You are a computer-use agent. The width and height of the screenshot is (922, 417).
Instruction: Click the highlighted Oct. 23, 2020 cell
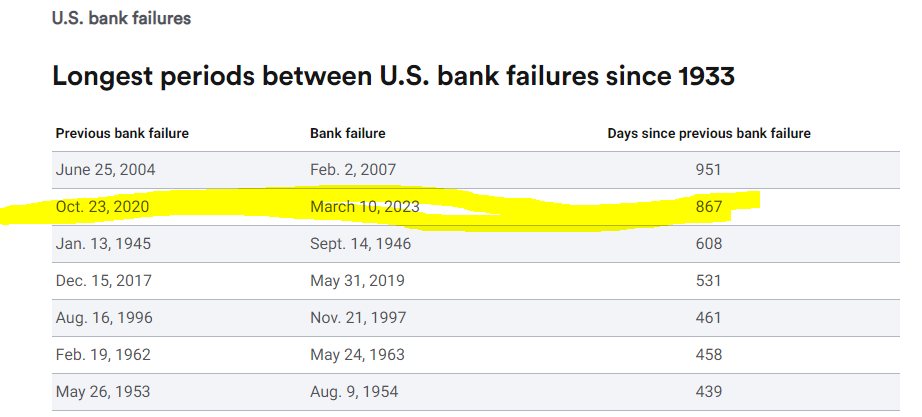(103, 207)
